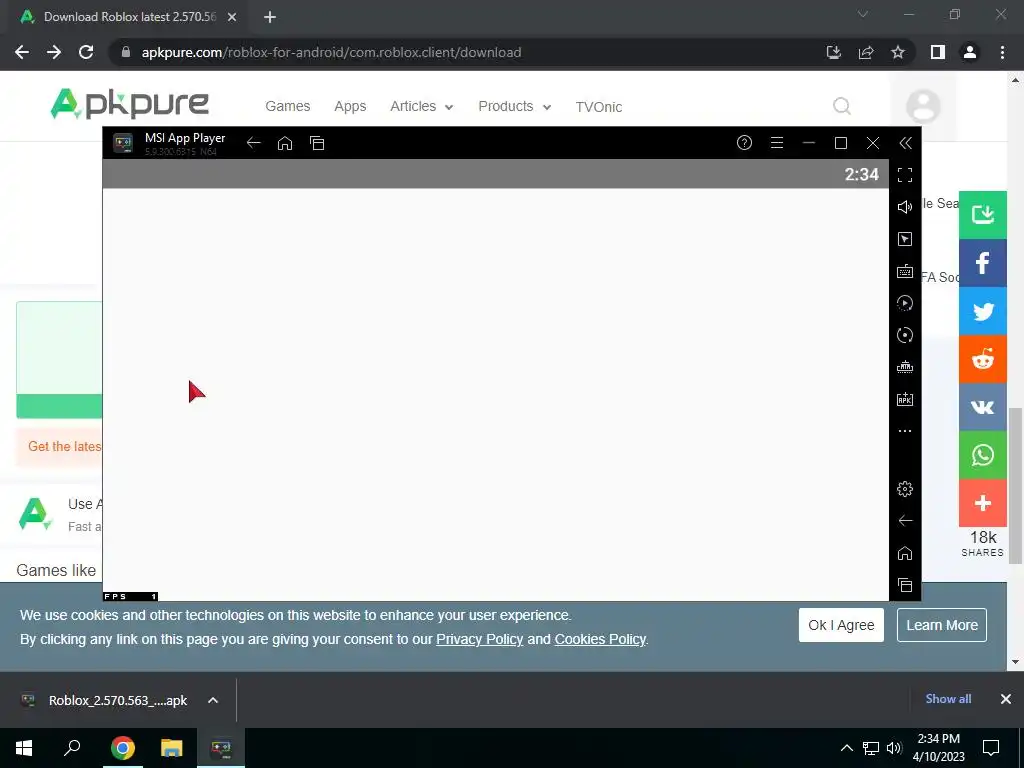Screen dimensions: 1024x768
Task: Show recent apps from App Player title bar
Action: [x=317, y=143]
